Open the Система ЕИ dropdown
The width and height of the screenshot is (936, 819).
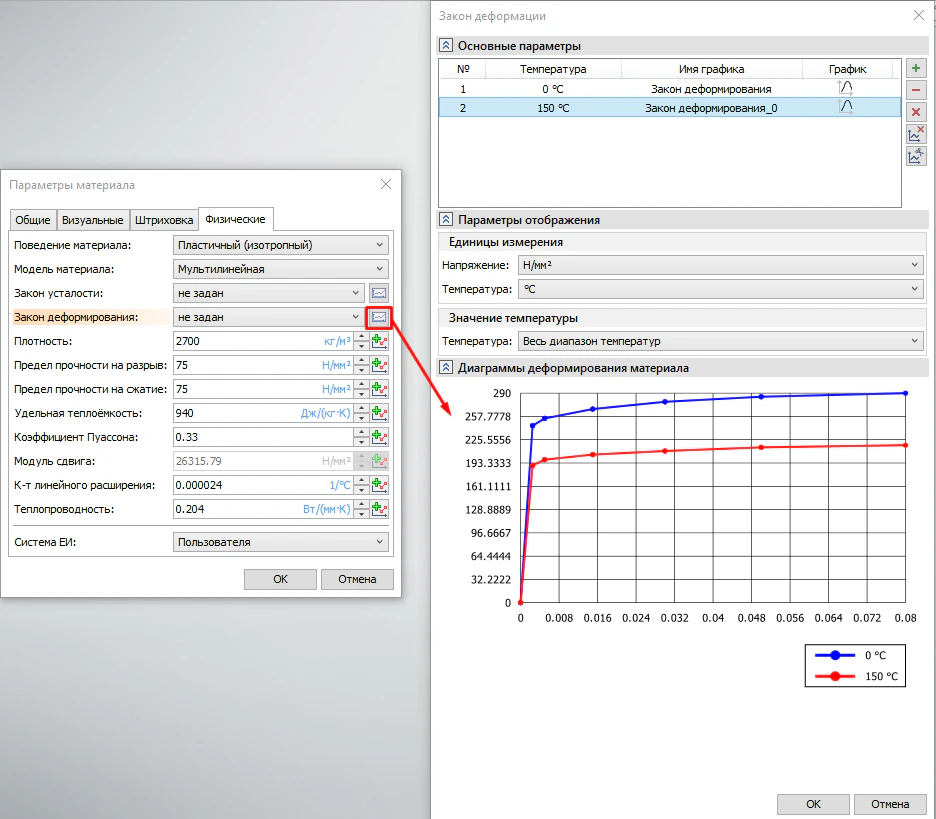tap(280, 542)
